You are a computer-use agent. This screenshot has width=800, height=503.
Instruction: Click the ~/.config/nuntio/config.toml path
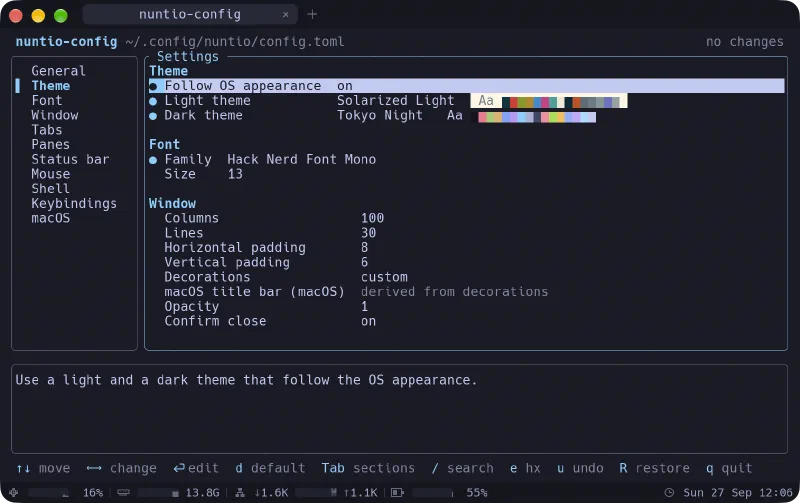235,41
